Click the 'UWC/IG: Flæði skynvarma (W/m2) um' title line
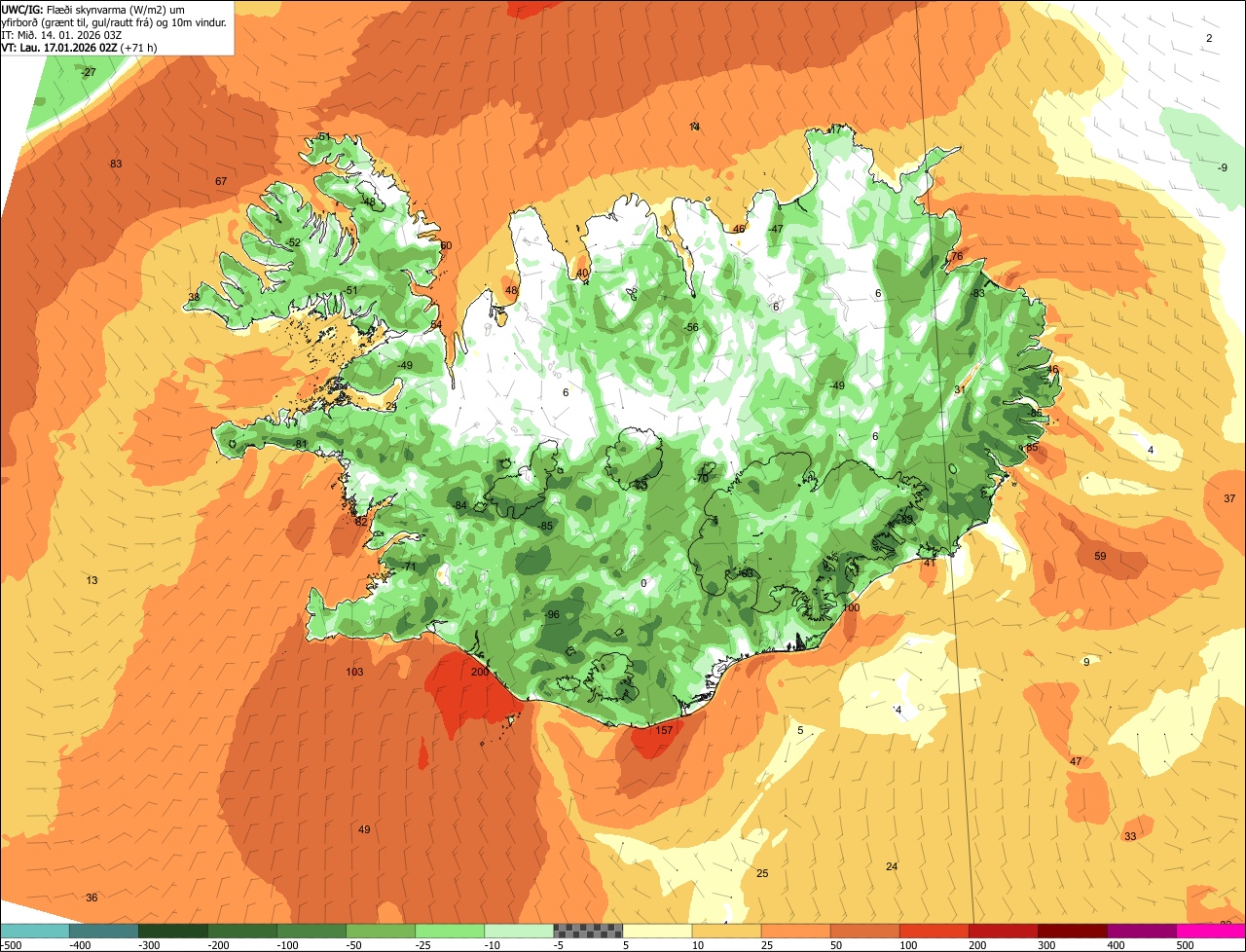1246x952 pixels. point(93,9)
